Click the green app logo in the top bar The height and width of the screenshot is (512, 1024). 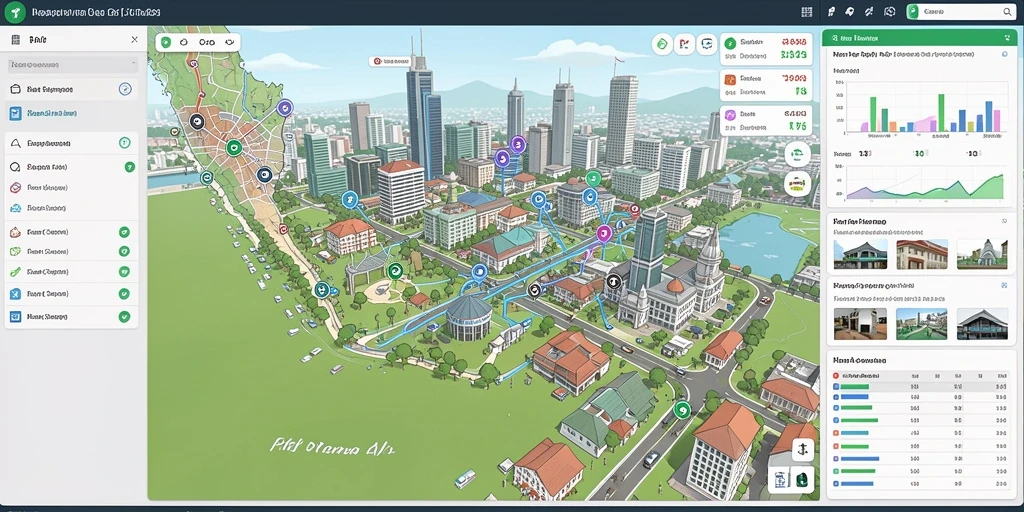(x=16, y=11)
